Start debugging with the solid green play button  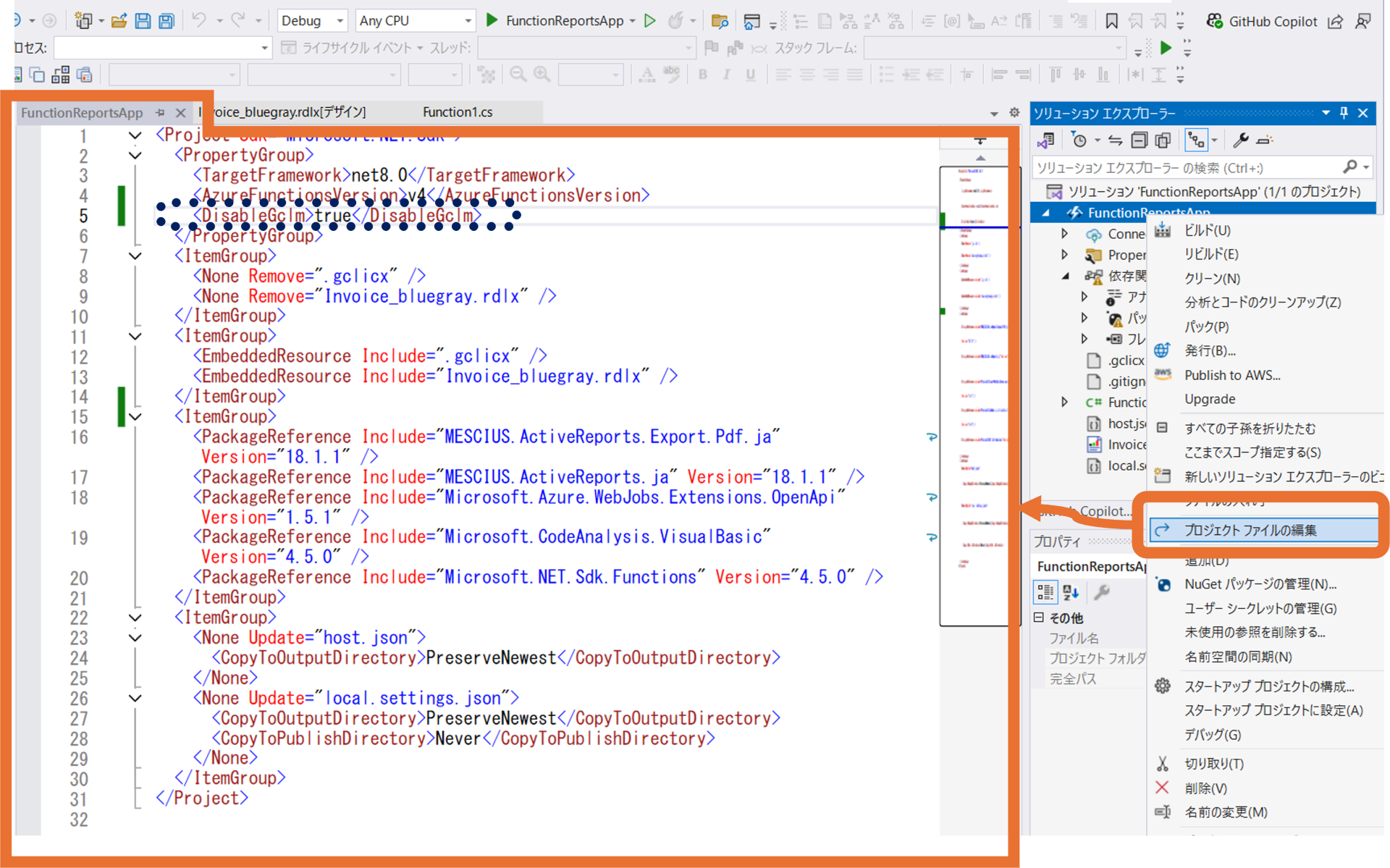coord(492,20)
